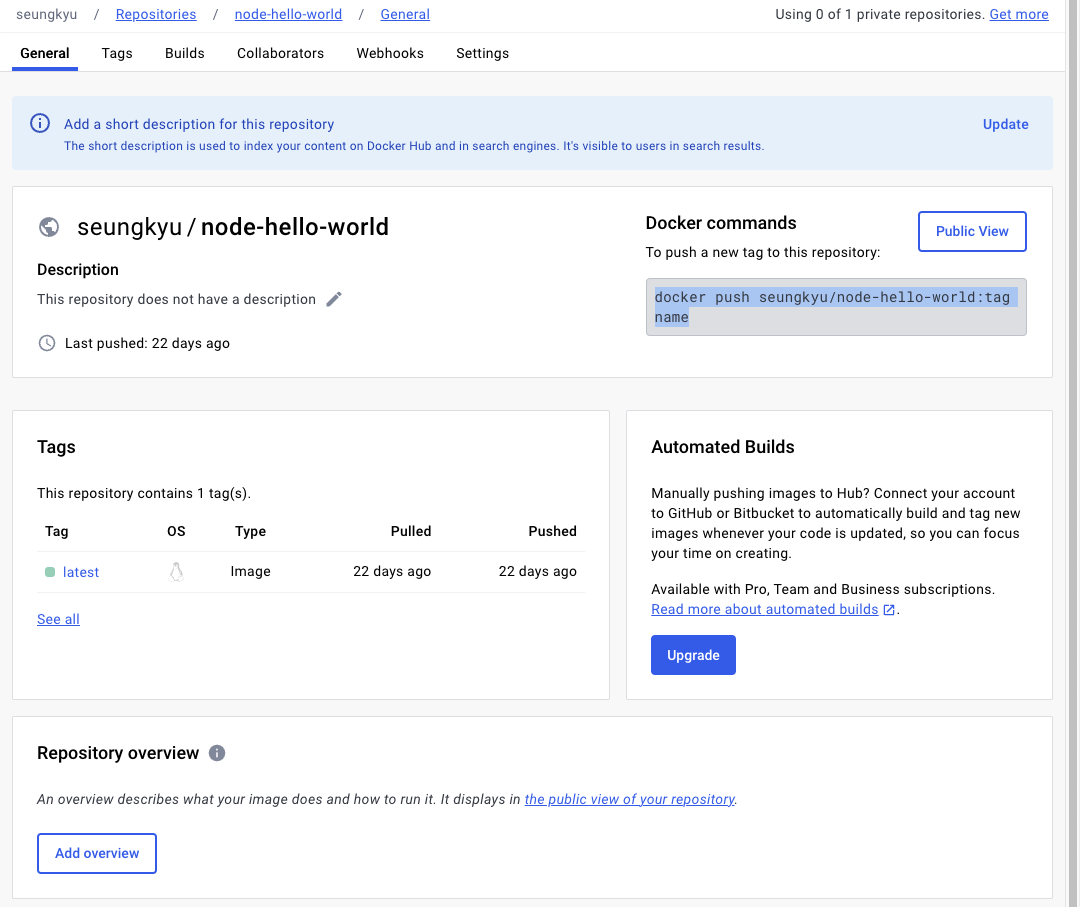Click 'This repository does not have a description'

click(176, 299)
